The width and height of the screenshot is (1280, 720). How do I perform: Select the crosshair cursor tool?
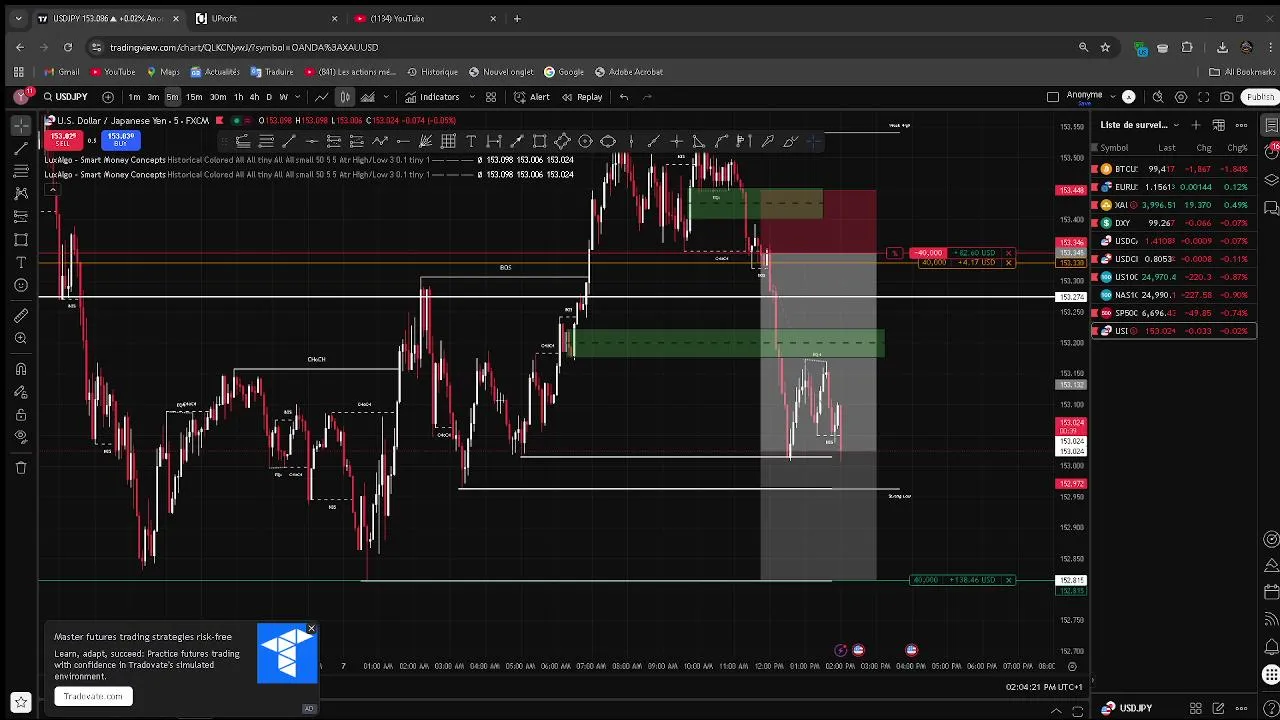(x=21, y=125)
